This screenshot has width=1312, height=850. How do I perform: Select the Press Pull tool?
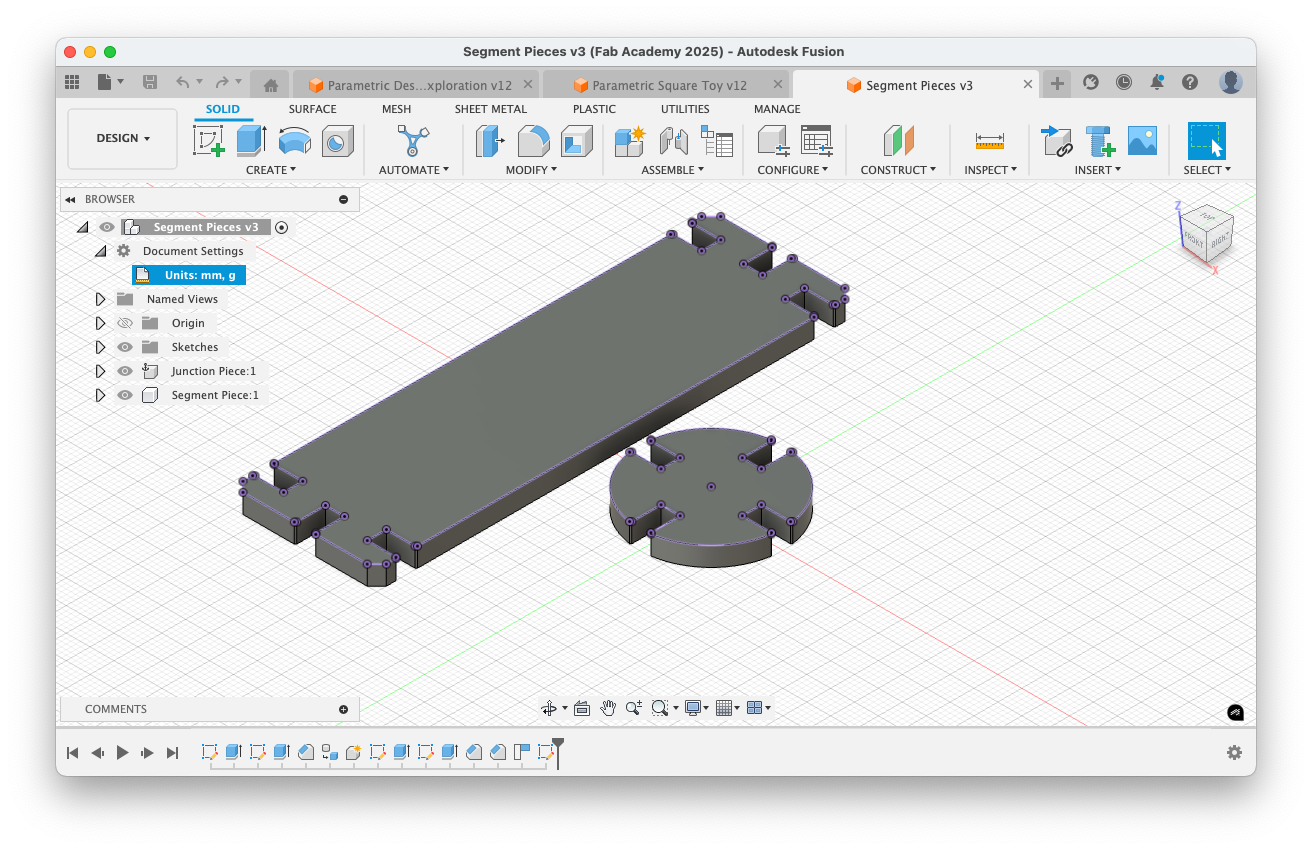coord(490,141)
